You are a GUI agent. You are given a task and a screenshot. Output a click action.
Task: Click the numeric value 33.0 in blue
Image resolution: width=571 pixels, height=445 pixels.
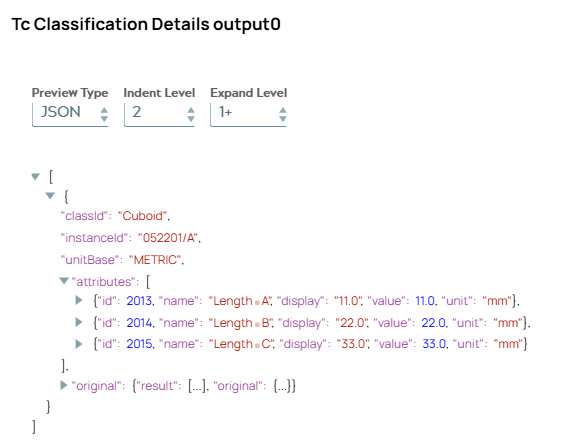pos(434,344)
